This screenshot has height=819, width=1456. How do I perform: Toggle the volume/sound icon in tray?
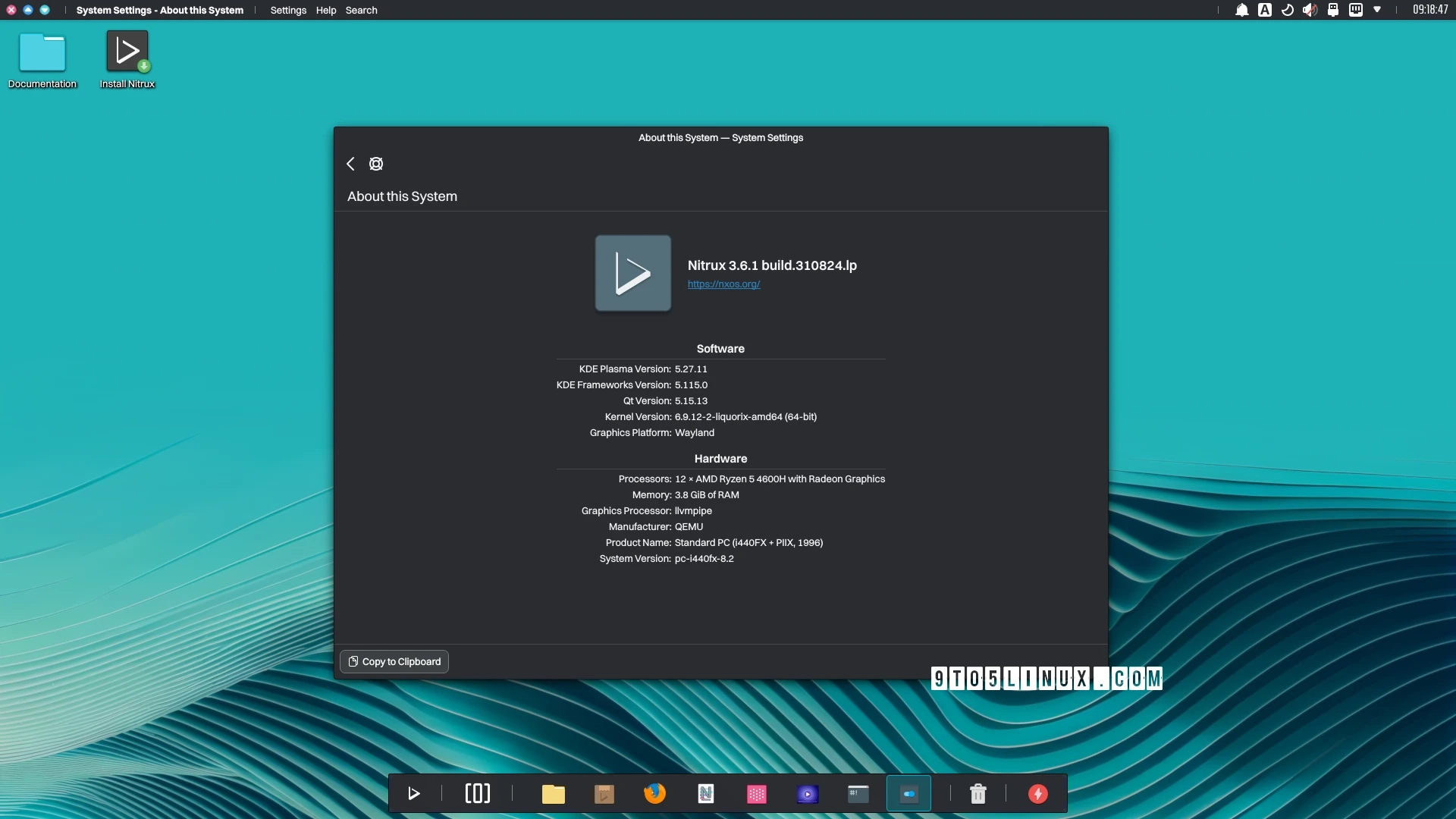point(1310,10)
